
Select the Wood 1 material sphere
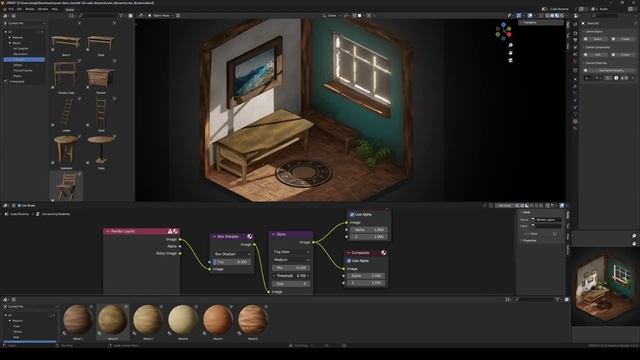point(78,320)
